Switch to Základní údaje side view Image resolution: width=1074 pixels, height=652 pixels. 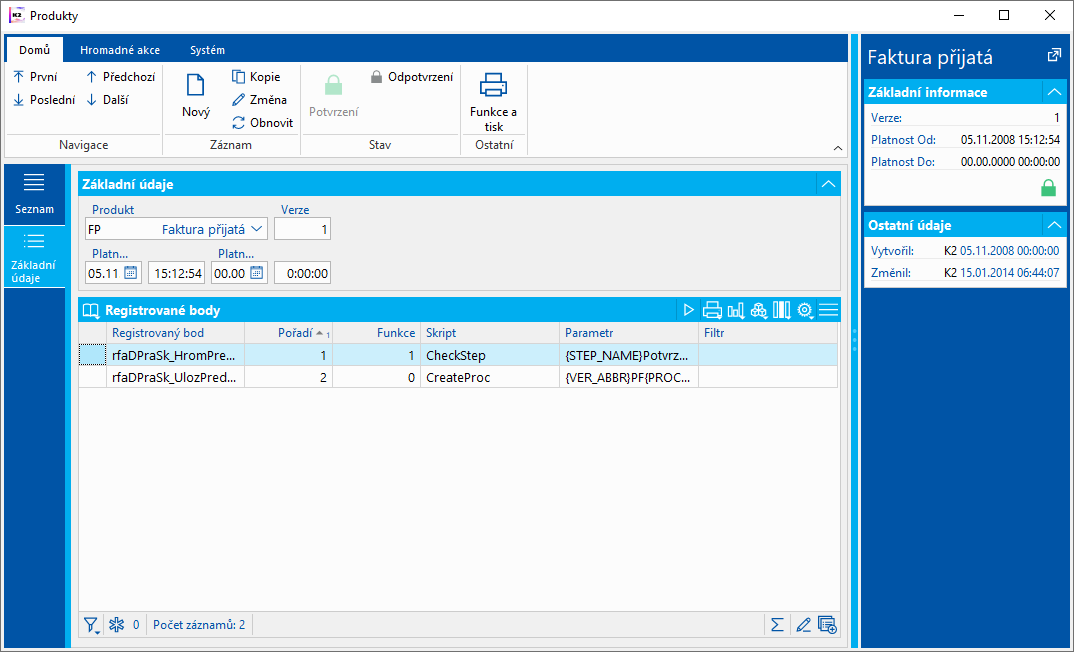[x=34, y=257]
